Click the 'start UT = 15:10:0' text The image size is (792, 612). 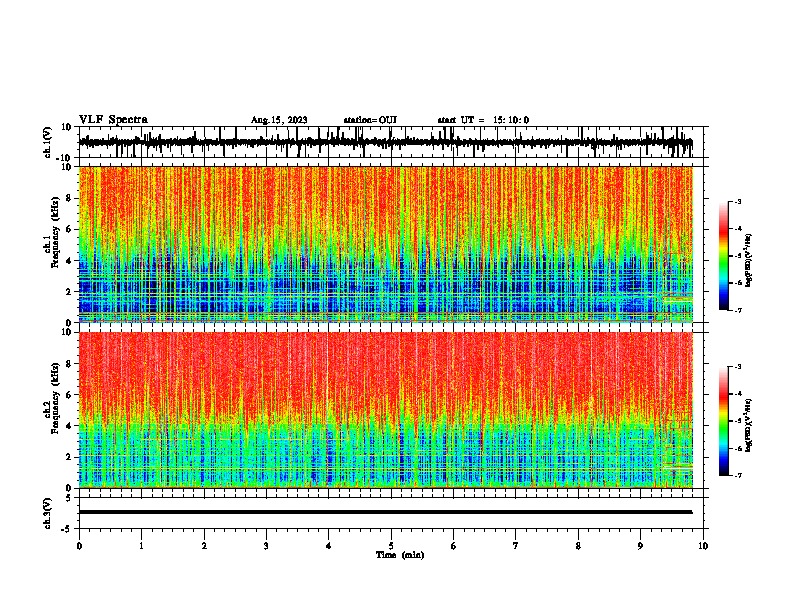click(483, 120)
